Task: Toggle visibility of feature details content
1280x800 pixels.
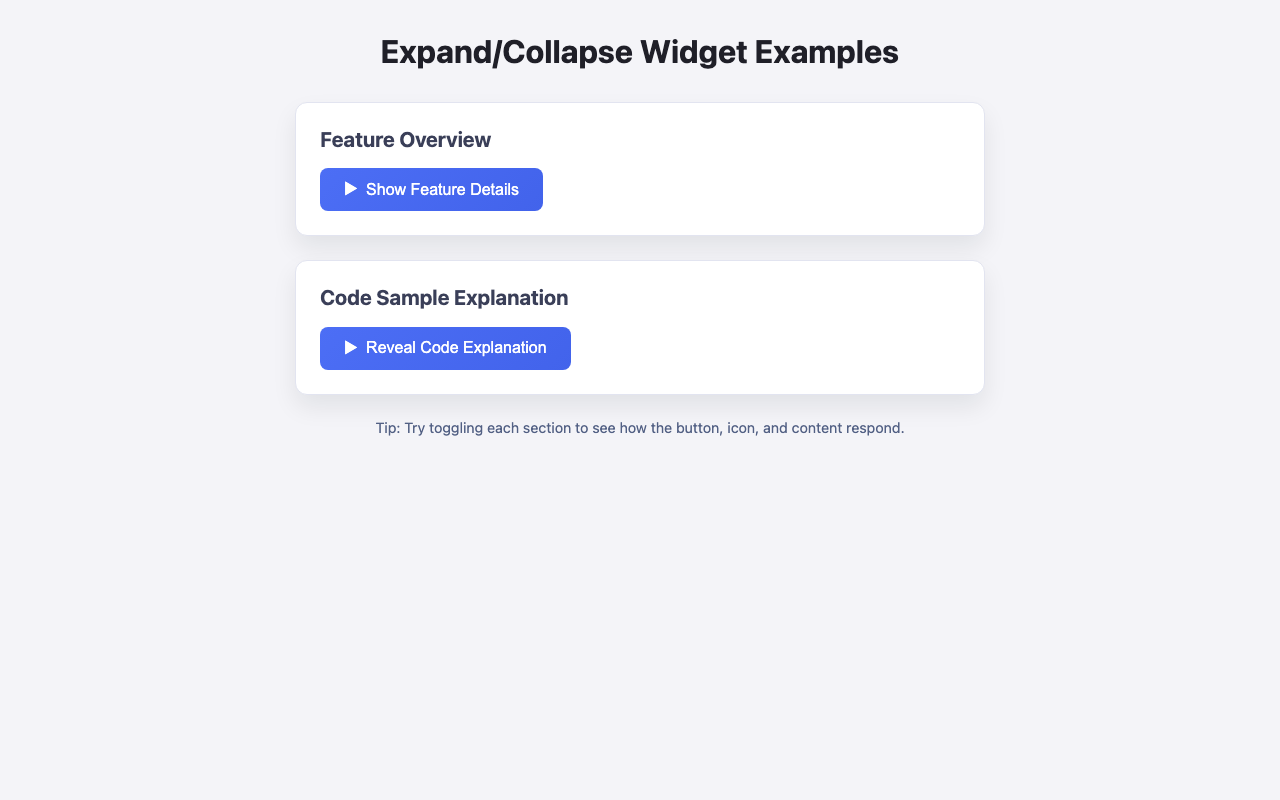Action: 431,189
